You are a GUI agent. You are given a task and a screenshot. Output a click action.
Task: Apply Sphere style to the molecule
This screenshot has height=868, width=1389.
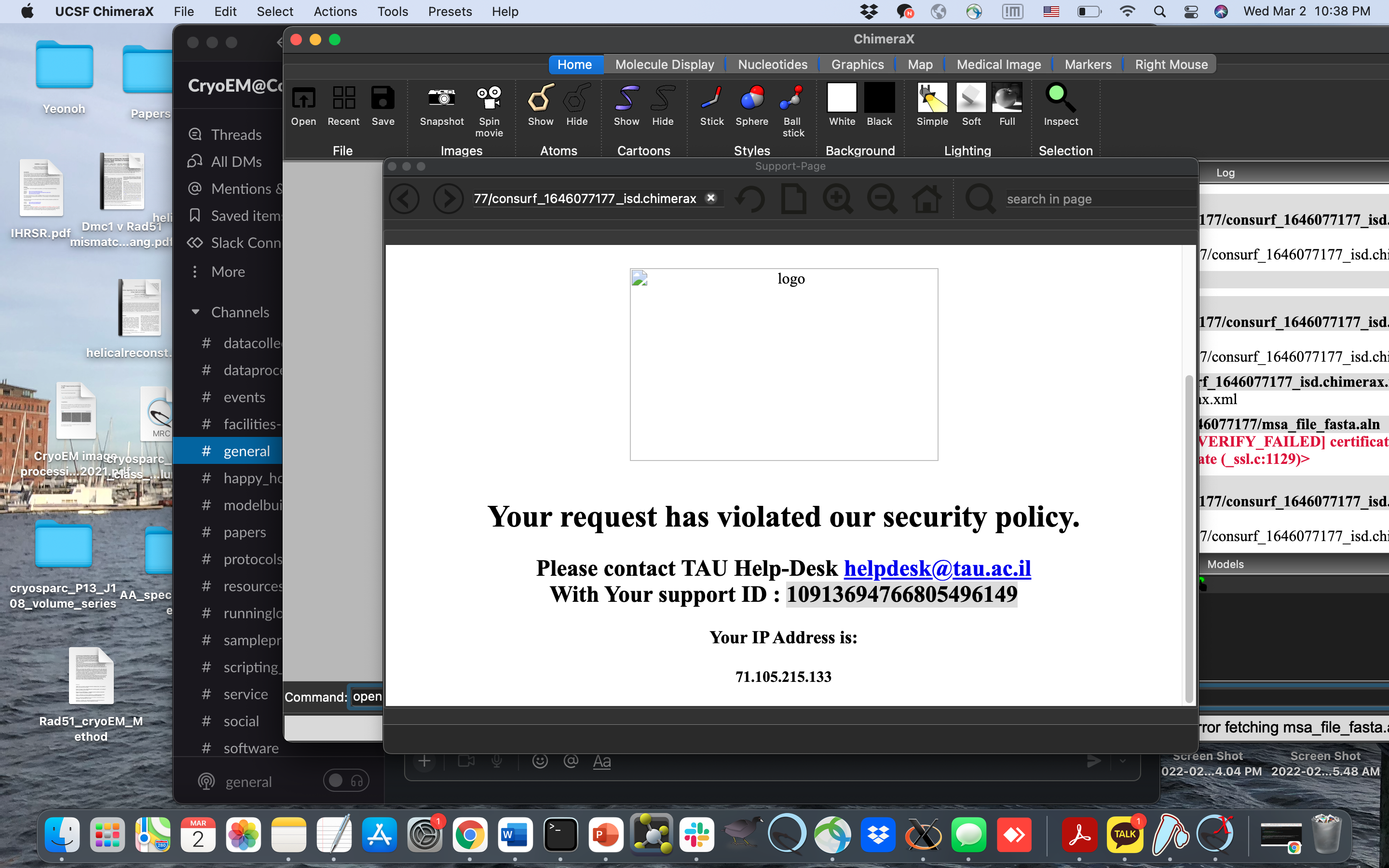coord(751,99)
